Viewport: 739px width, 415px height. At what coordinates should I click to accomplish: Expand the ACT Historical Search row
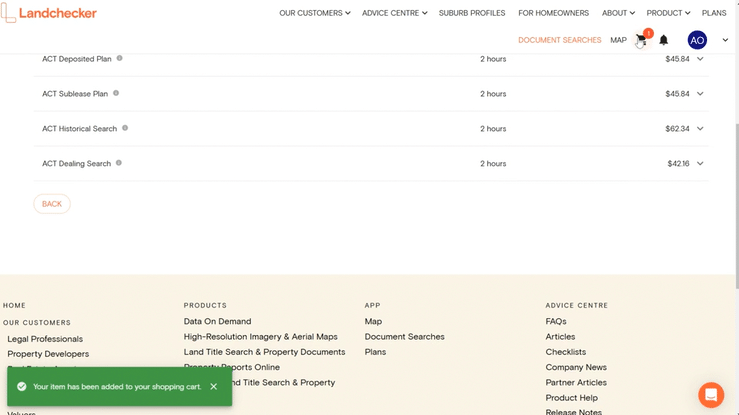pos(700,129)
